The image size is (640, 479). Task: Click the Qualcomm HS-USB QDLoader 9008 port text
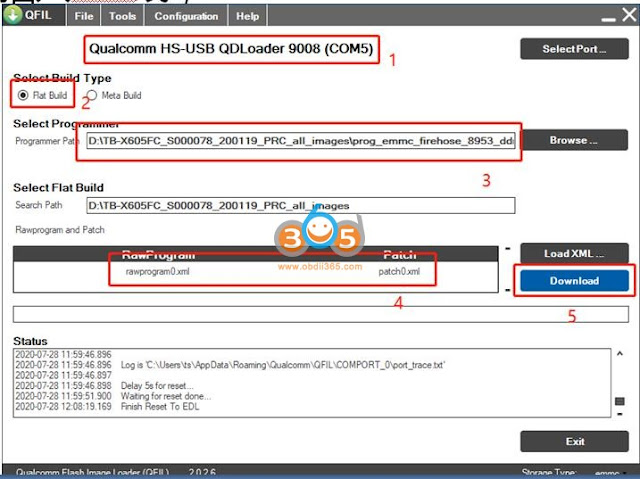231,49
